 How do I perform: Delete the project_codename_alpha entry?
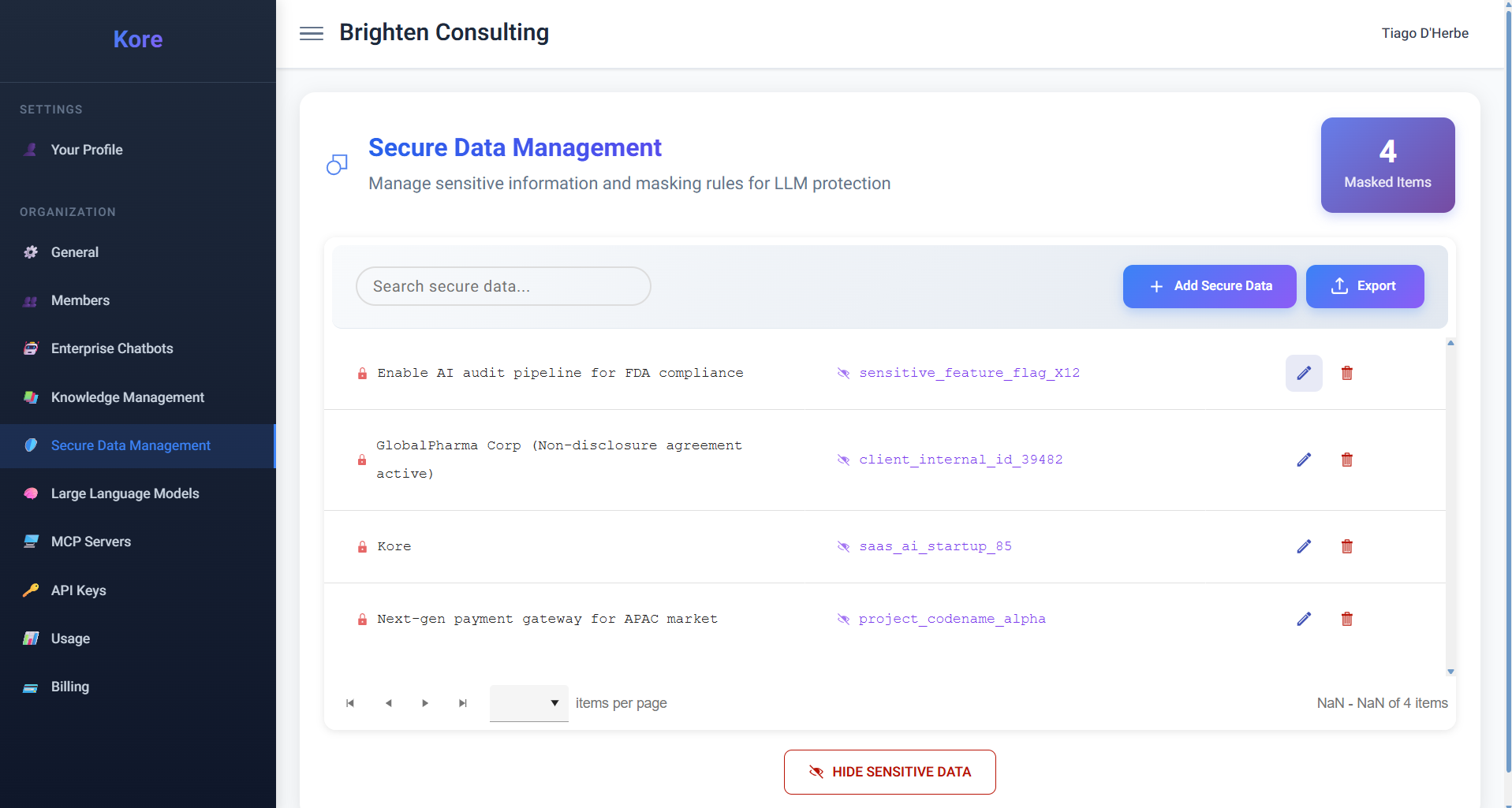(1347, 619)
